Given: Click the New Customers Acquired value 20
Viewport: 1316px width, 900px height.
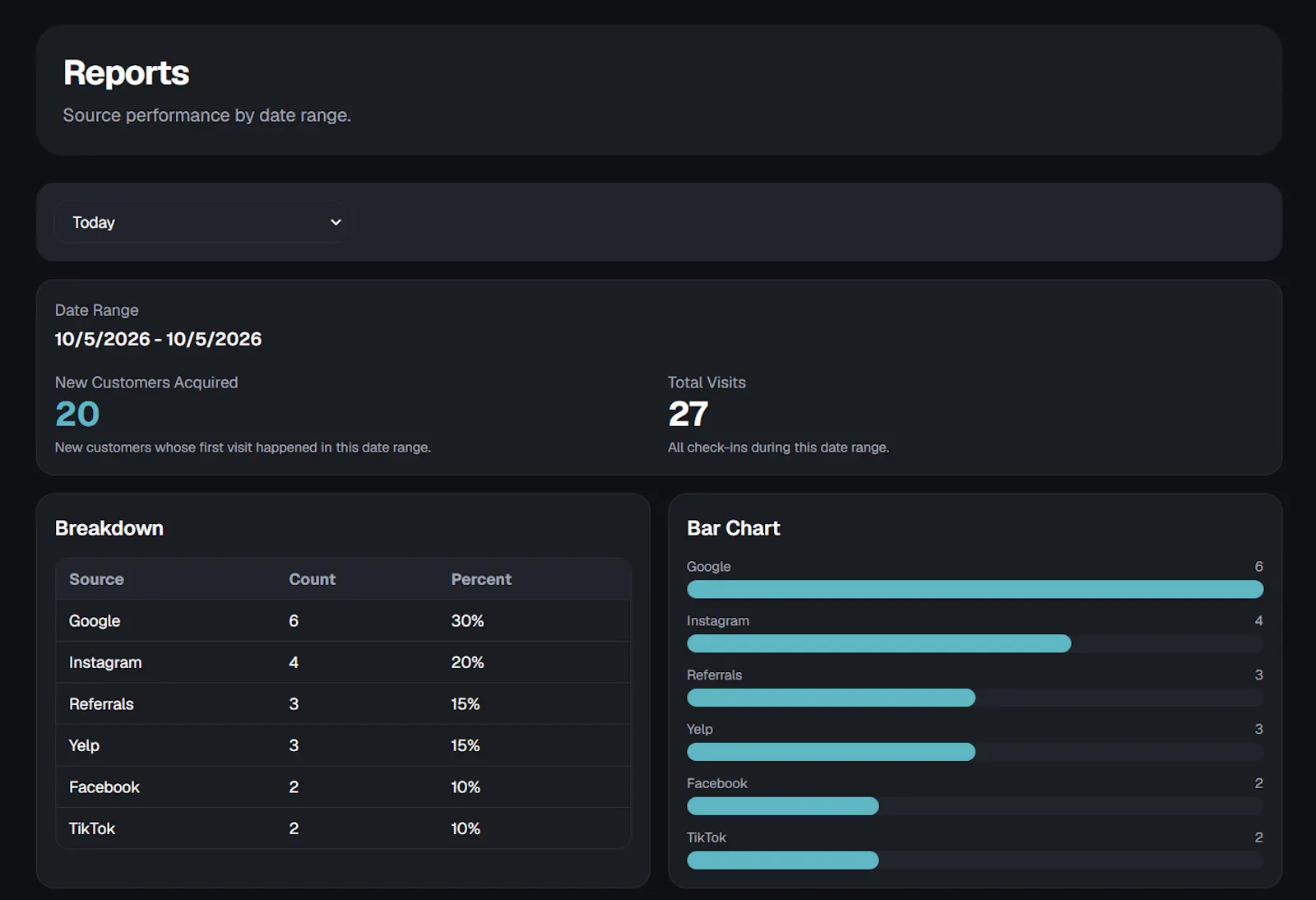Looking at the screenshot, I should pos(77,414).
